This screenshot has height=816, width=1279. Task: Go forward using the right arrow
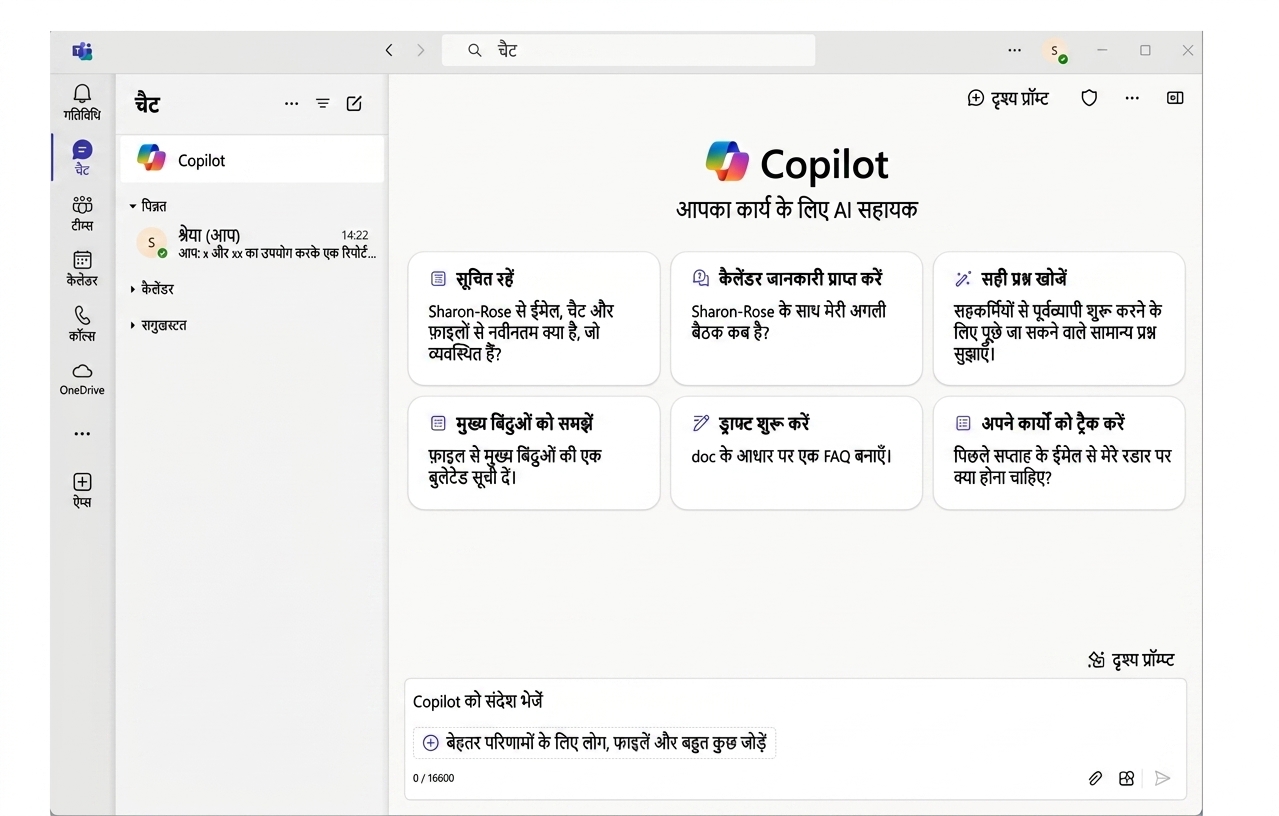pyautogui.click(x=420, y=50)
